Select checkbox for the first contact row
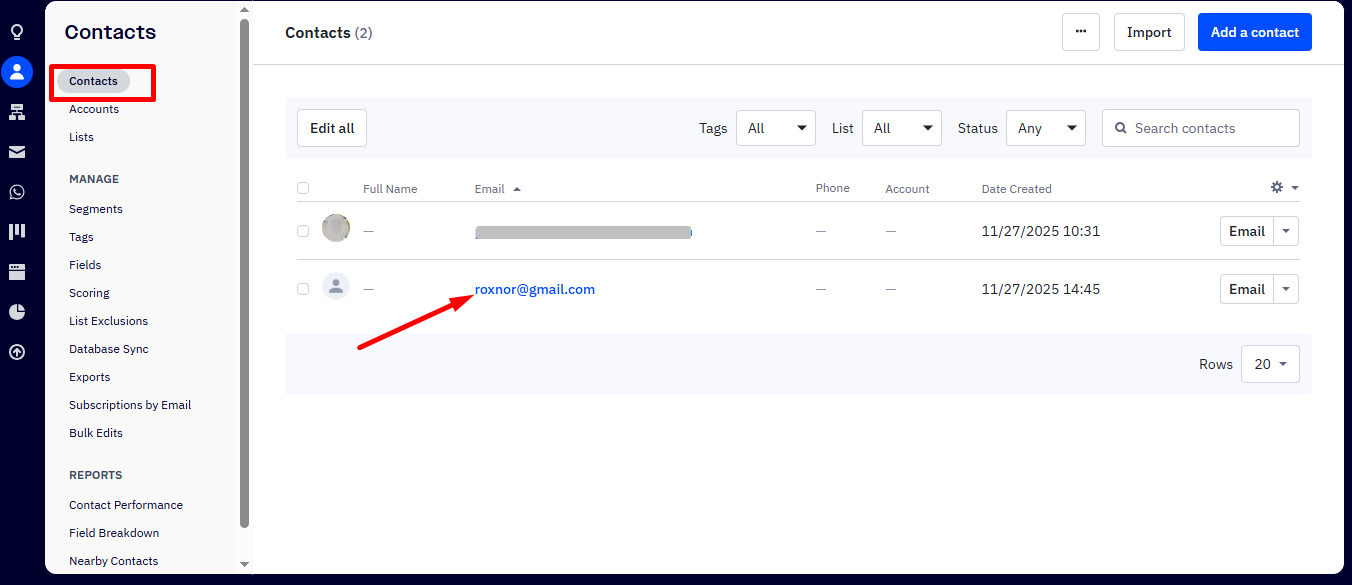The width and height of the screenshot is (1352, 585). pos(303,231)
